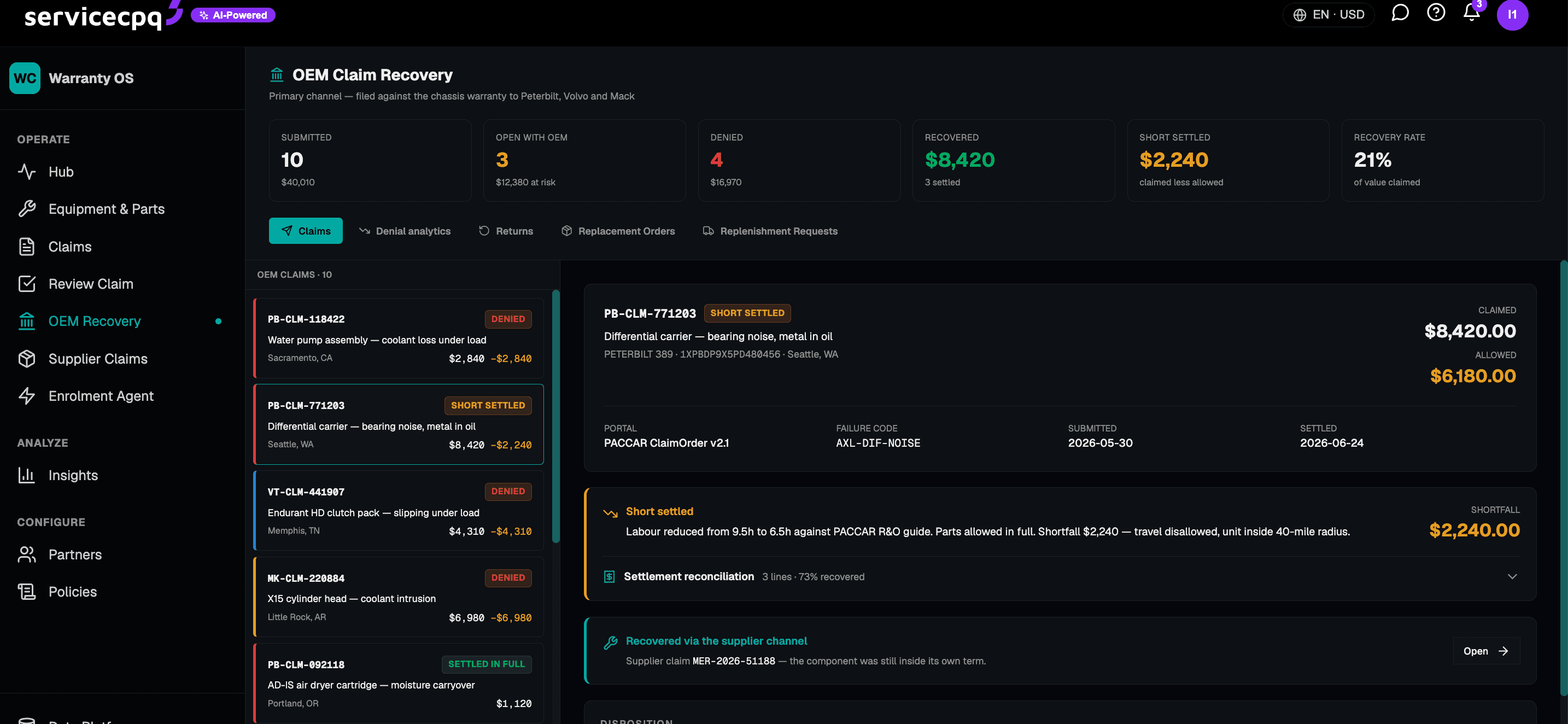Click the PACCAR ClaimOrder v2.1 portal value

[666, 443]
